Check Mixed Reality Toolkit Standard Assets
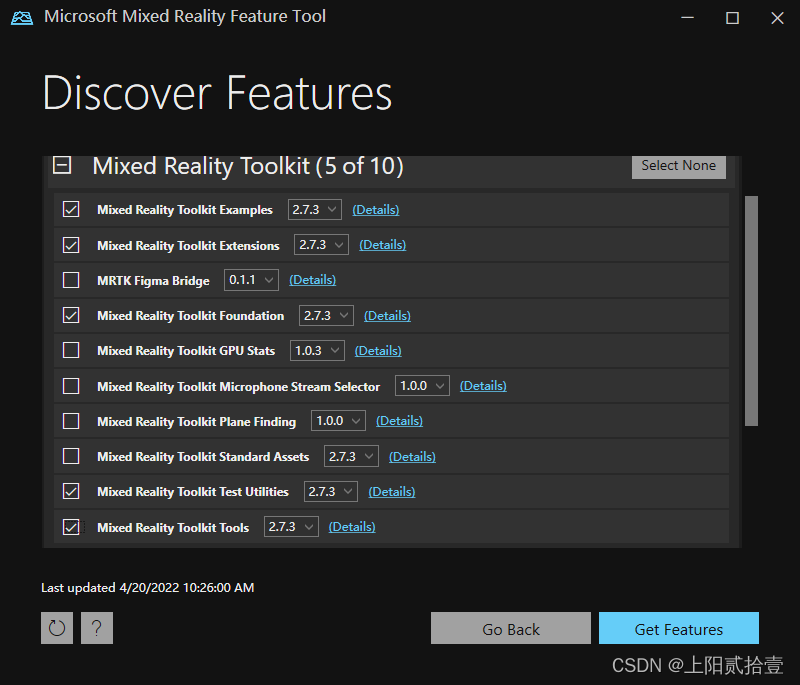 tap(71, 456)
